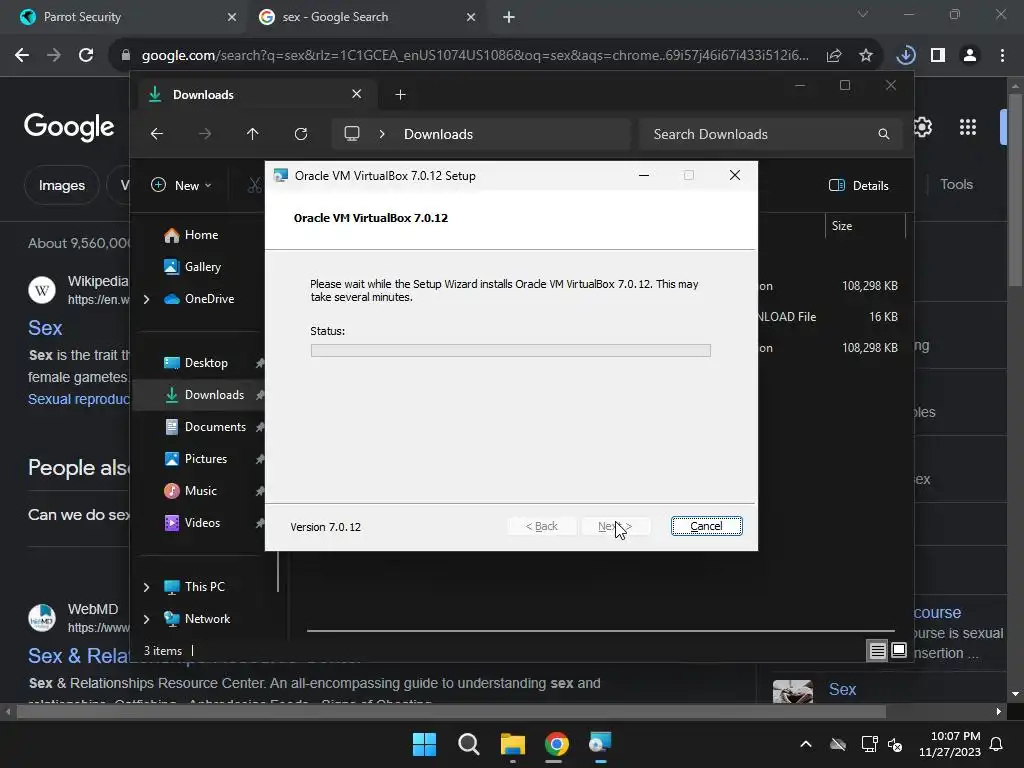Open the notification bell
This screenshot has height=768, width=1024.
point(997,744)
